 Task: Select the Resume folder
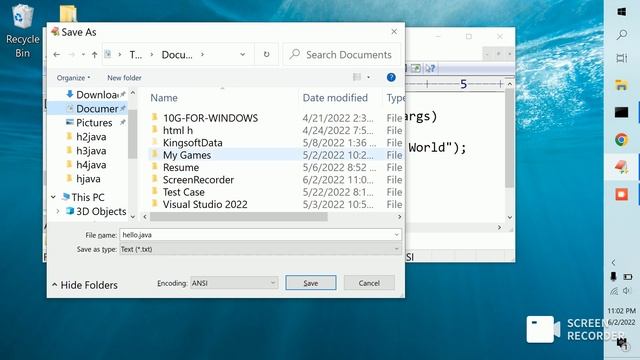tap(181, 167)
